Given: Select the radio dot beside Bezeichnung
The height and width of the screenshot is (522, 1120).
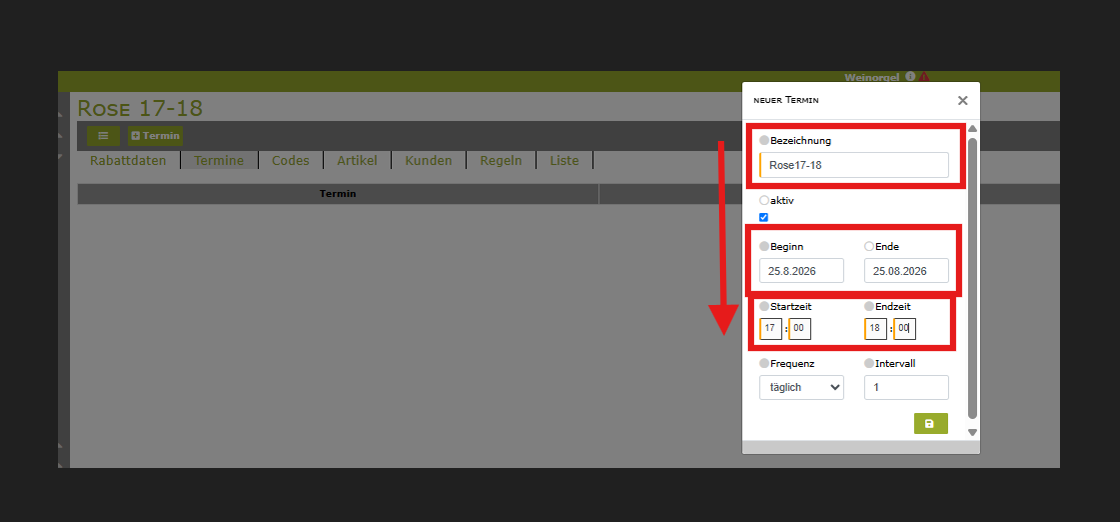Looking at the screenshot, I should [x=764, y=141].
